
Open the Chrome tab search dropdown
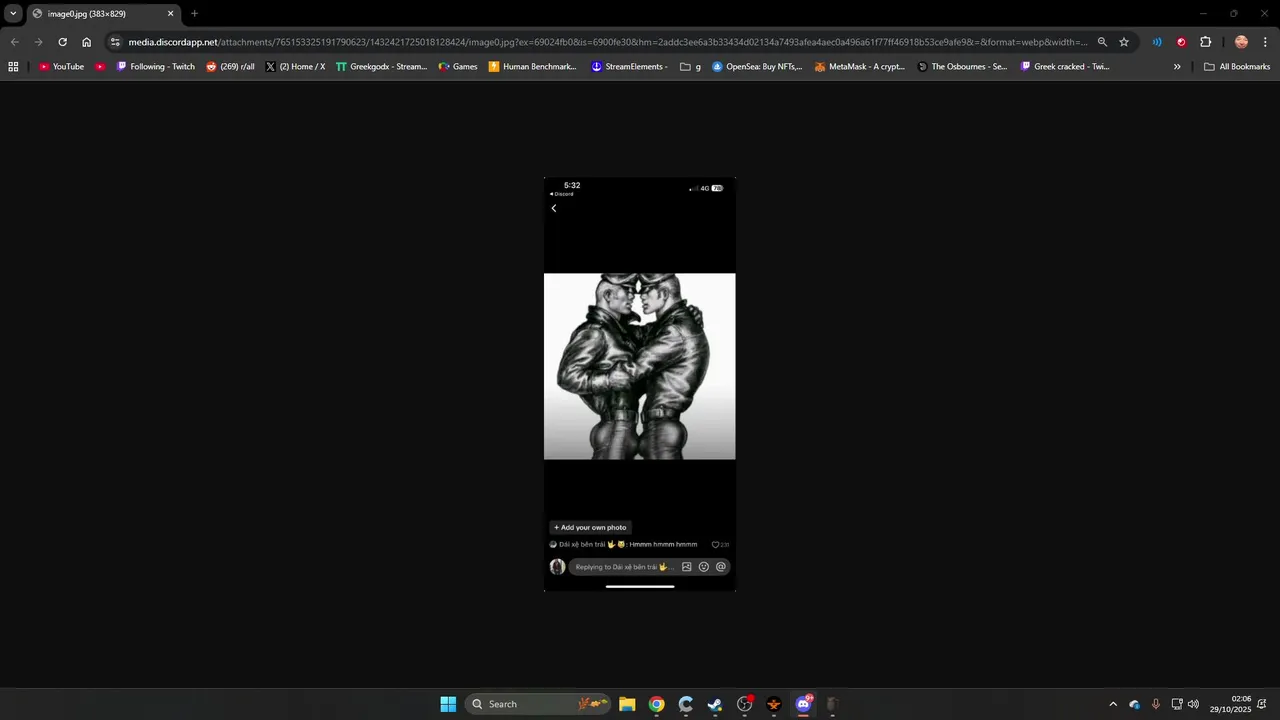click(13, 14)
